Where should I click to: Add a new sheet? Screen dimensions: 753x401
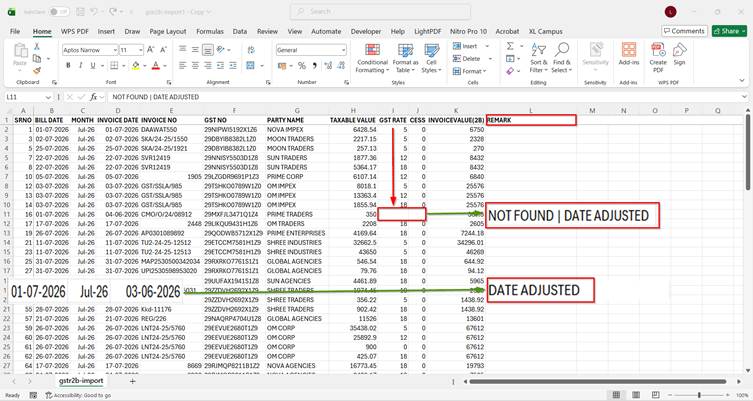[133, 381]
